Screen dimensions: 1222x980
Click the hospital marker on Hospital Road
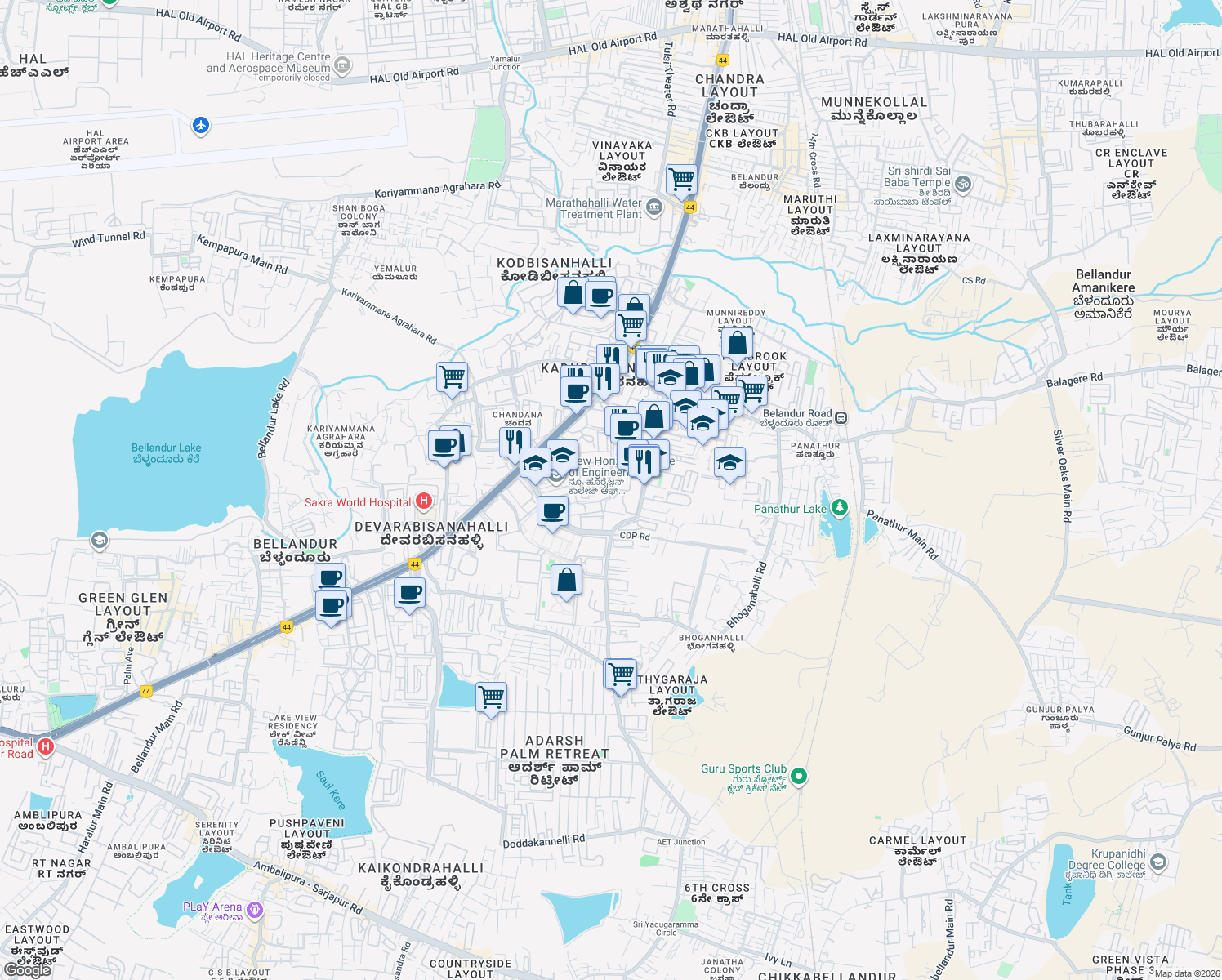click(x=46, y=745)
